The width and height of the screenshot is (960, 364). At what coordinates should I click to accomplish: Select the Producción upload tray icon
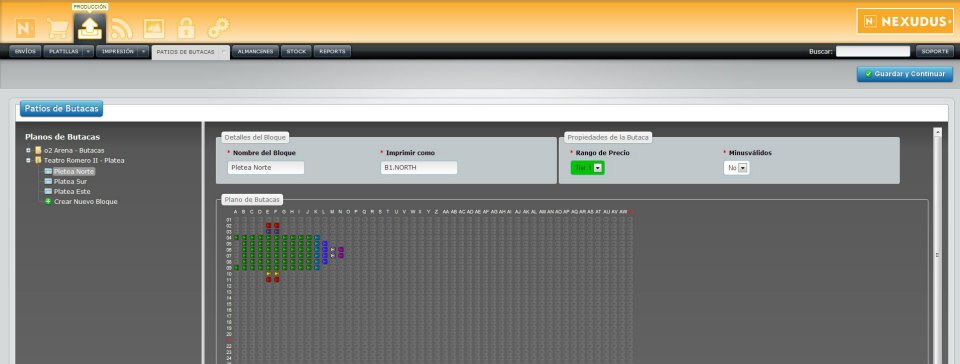(89, 28)
